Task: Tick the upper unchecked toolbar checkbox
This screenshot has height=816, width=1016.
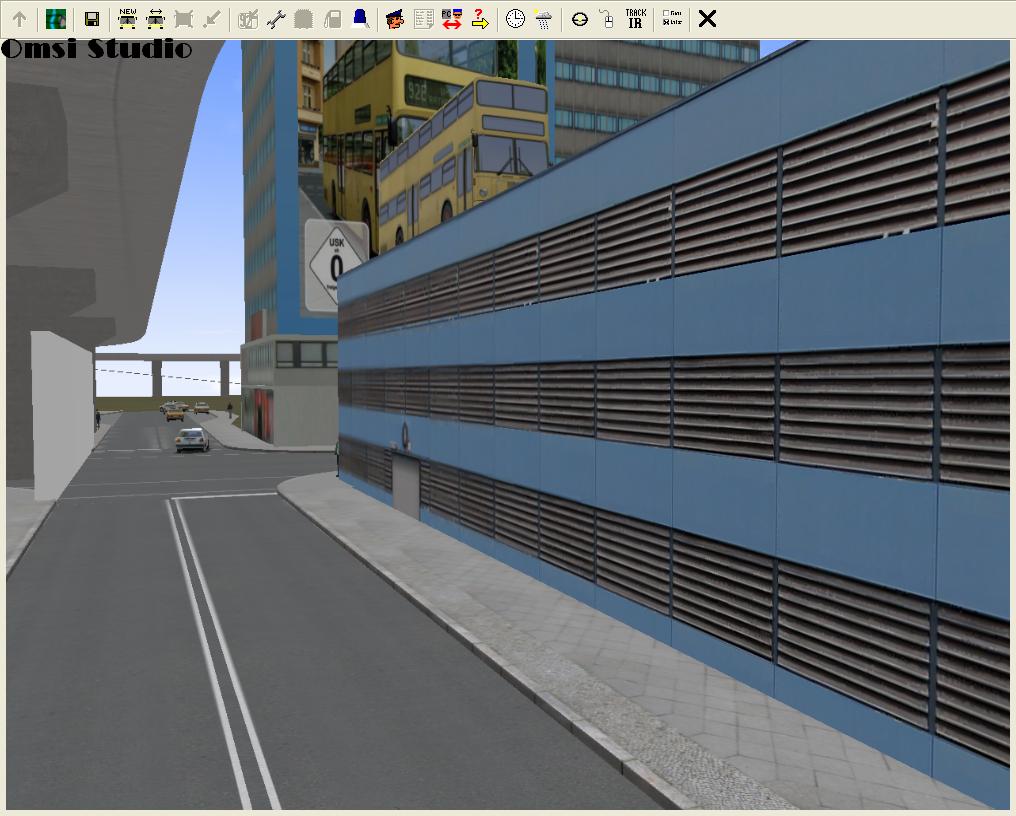Action: coord(667,14)
